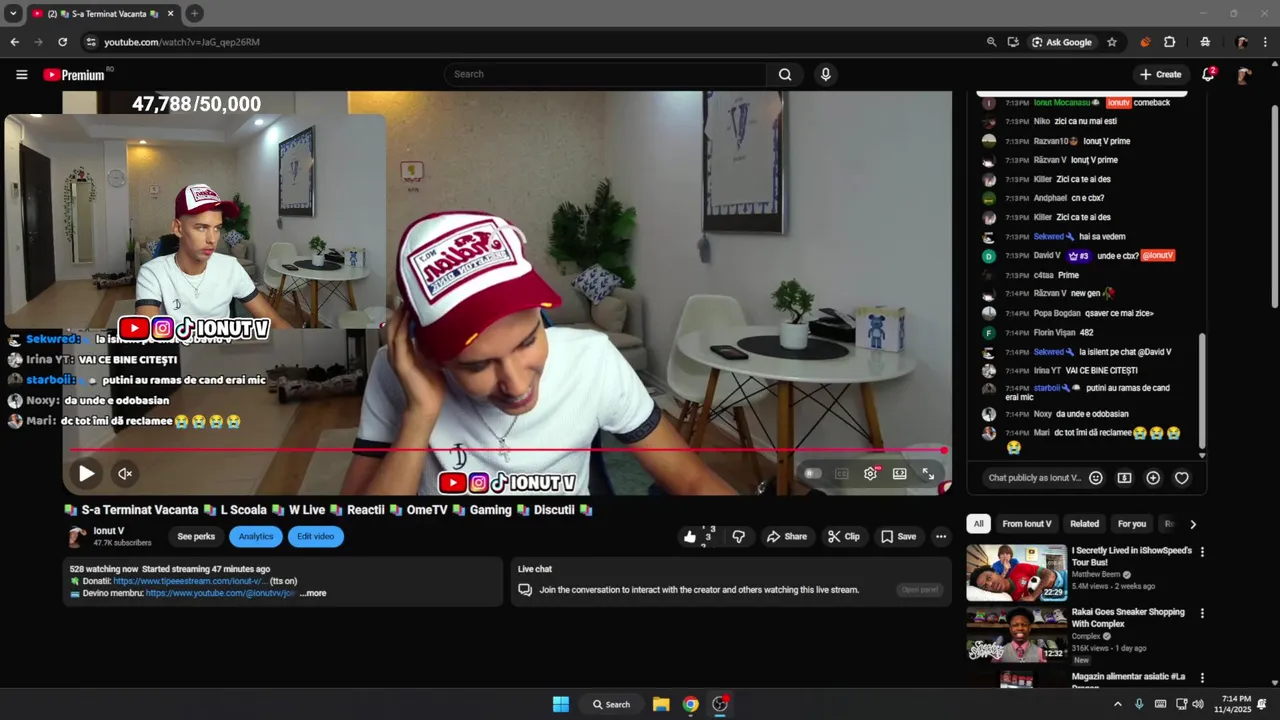Go to YouTube Premium home logo
Screen dimensions: 1280x720
click(x=74, y=75)
